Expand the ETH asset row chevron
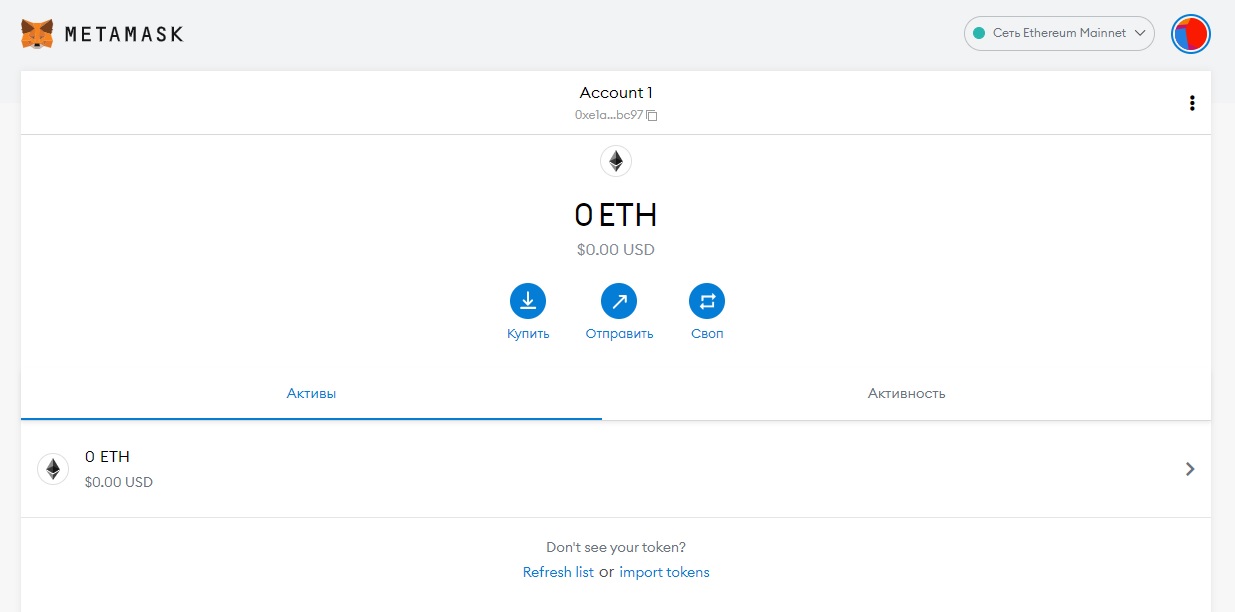The image size is (1235, 612). [1190, 469]
